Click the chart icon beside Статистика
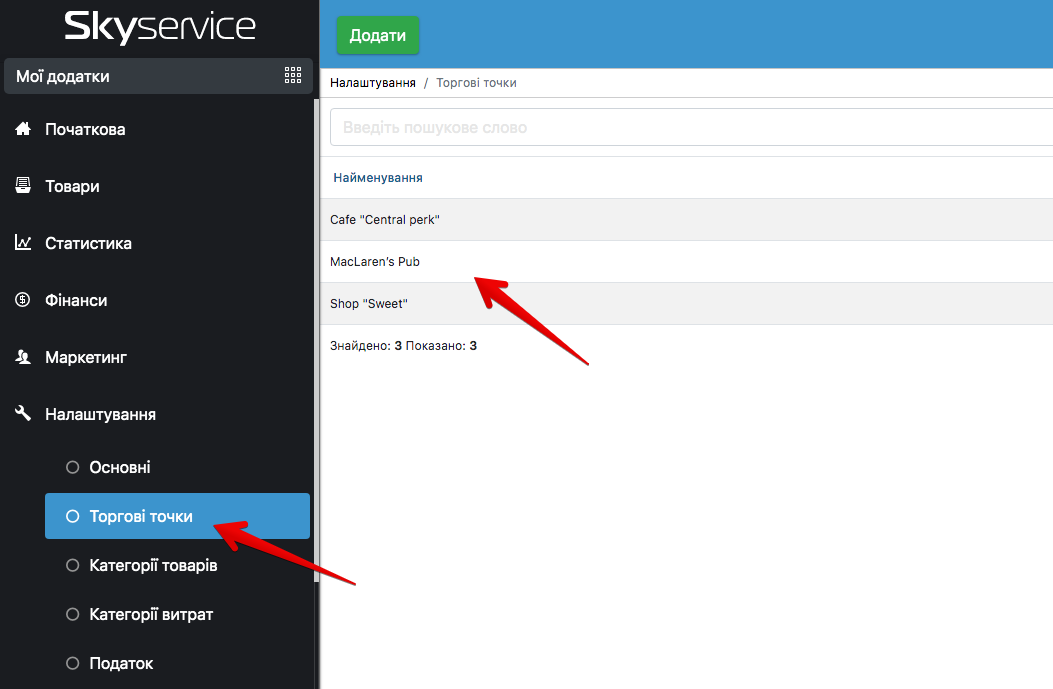 tap(23, 243)
